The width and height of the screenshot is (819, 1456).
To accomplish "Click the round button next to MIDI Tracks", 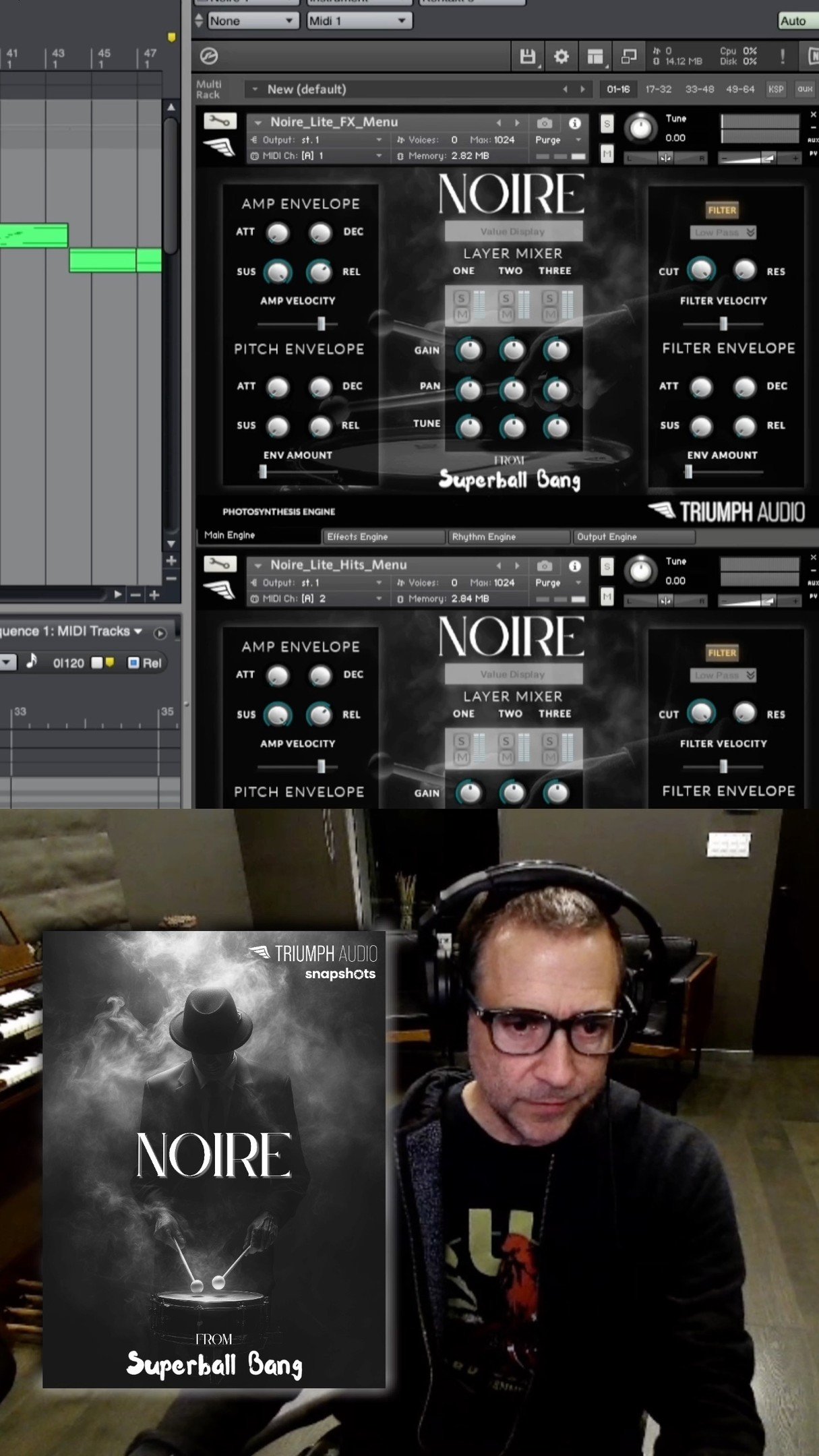I will pyautogui.click(x=160, y=633).
